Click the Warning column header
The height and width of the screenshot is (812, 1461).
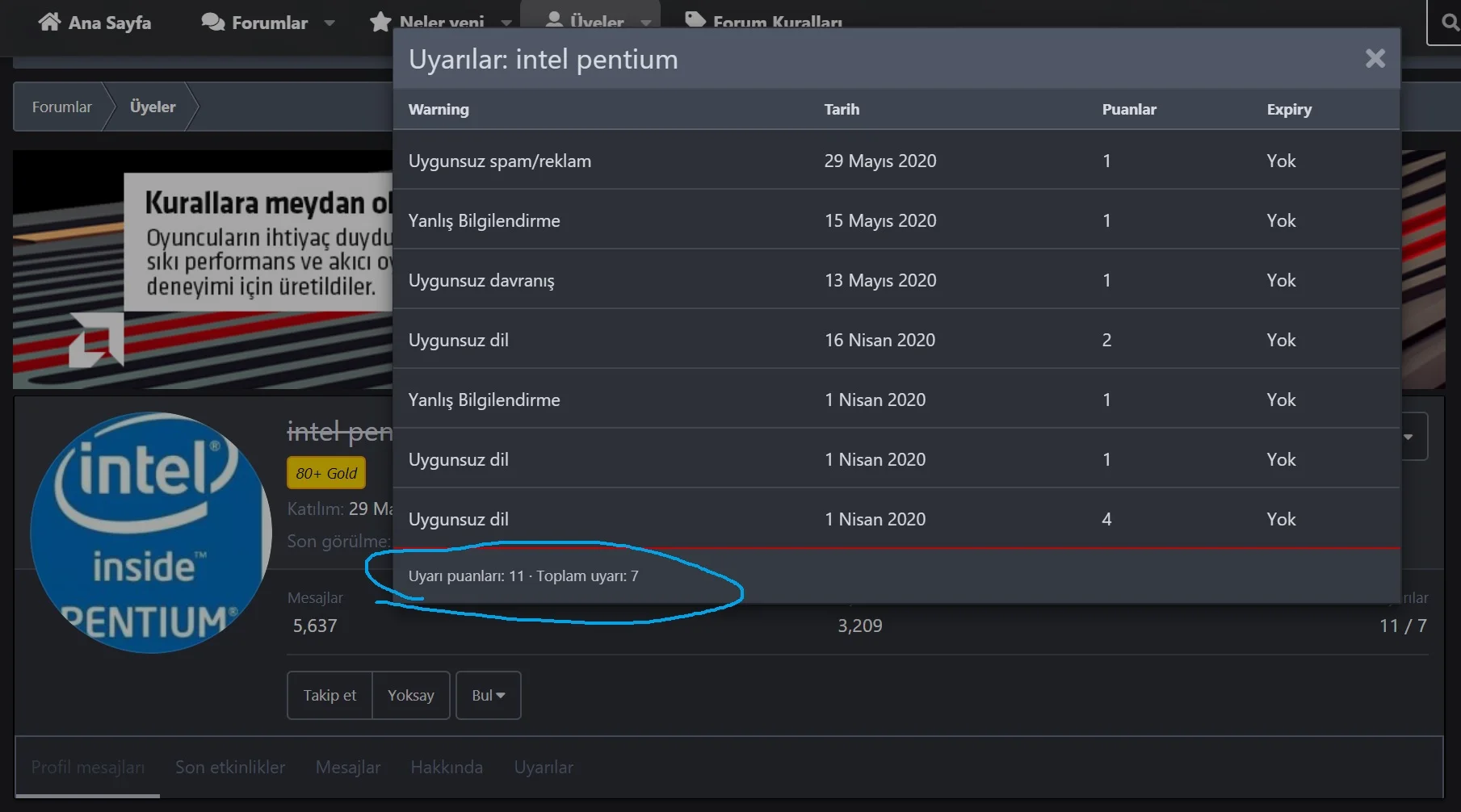(x=439, y=109)
